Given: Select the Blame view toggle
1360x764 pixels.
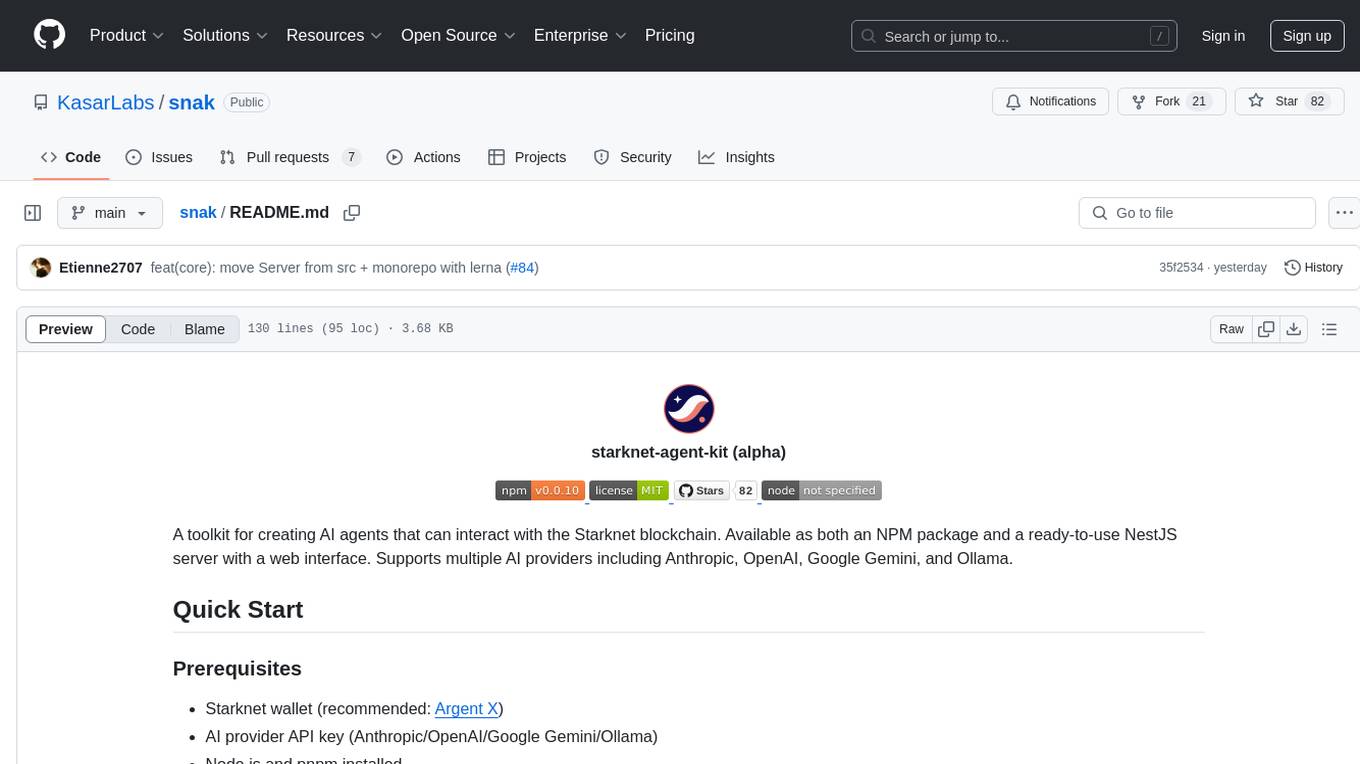Looking at the screenshot, I should (x=205, y=329).
